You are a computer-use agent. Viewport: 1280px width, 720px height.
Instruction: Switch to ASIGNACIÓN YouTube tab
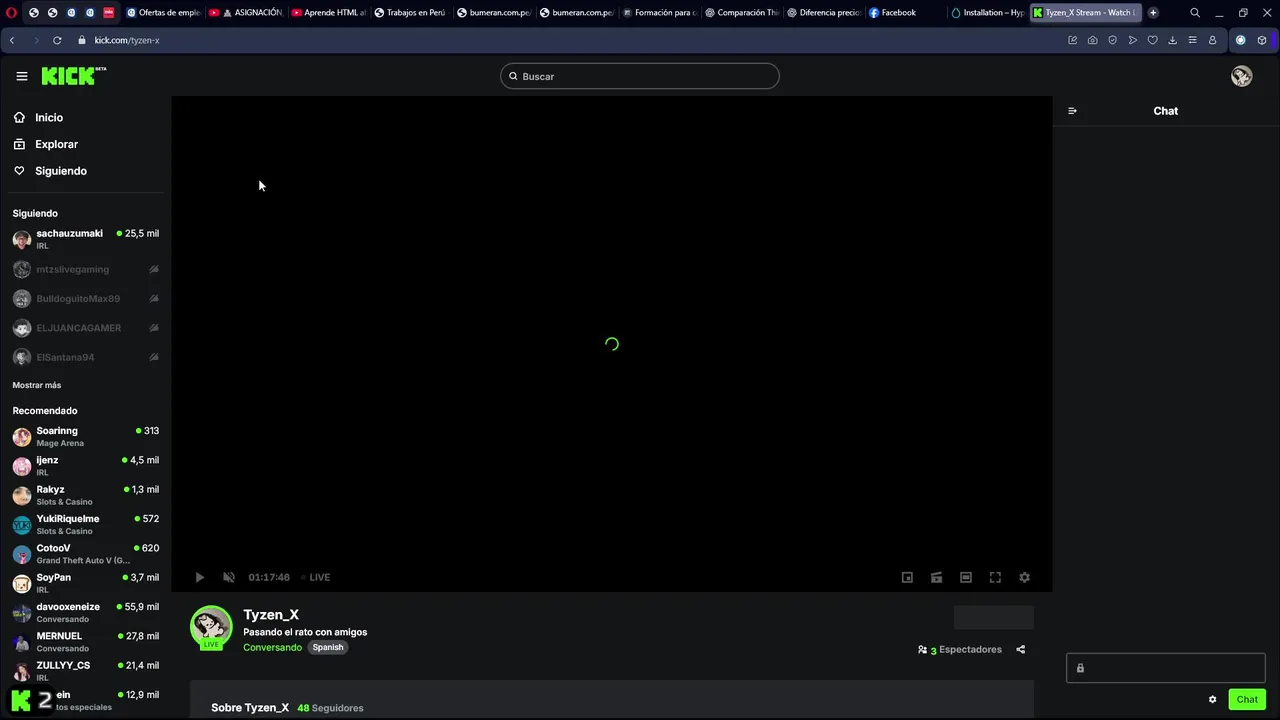coord(246,12)
